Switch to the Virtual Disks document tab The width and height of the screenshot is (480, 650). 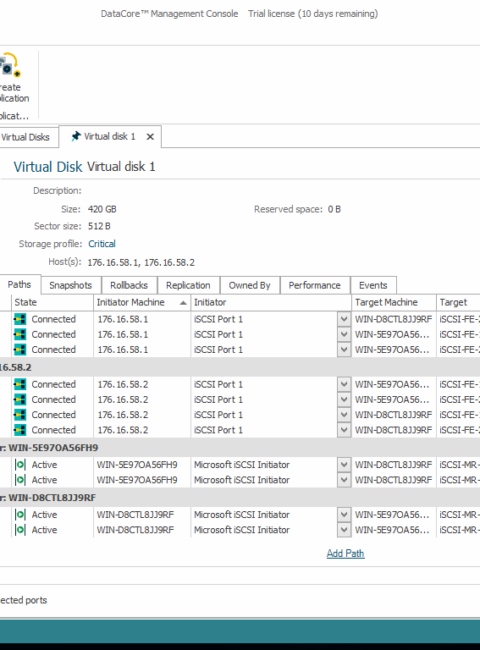(26, 137)
